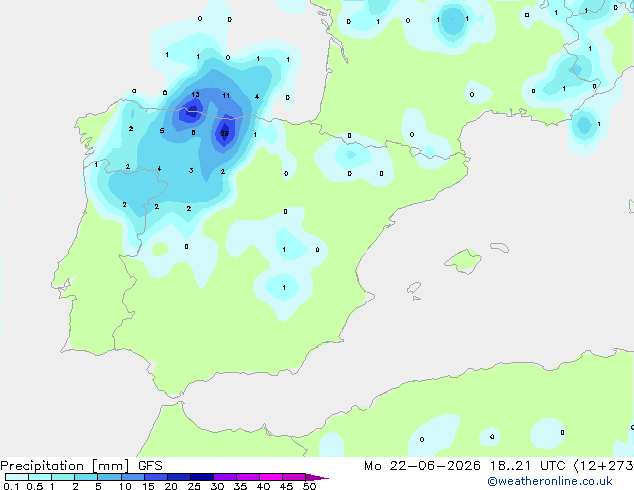Click the Ibiza island outline
The image size is (634, 490).
[414, 288]
